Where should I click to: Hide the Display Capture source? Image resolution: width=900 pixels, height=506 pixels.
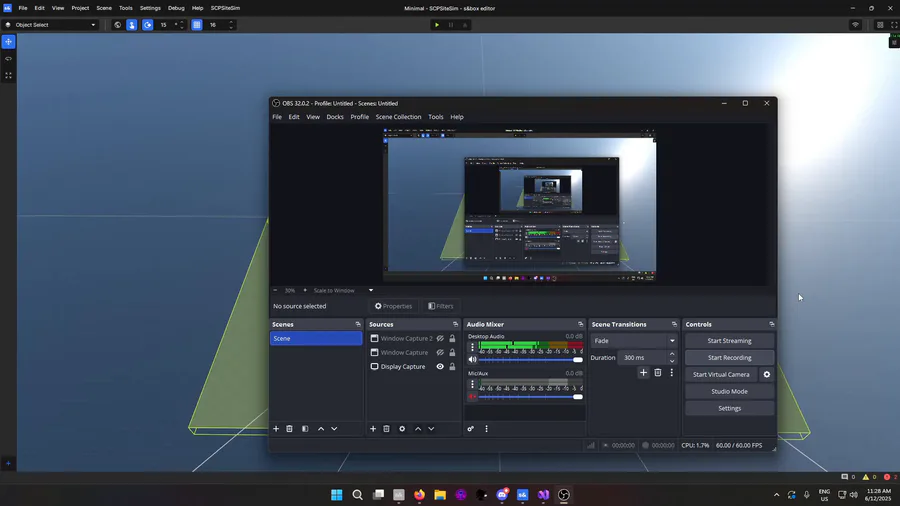coord(440,367)
